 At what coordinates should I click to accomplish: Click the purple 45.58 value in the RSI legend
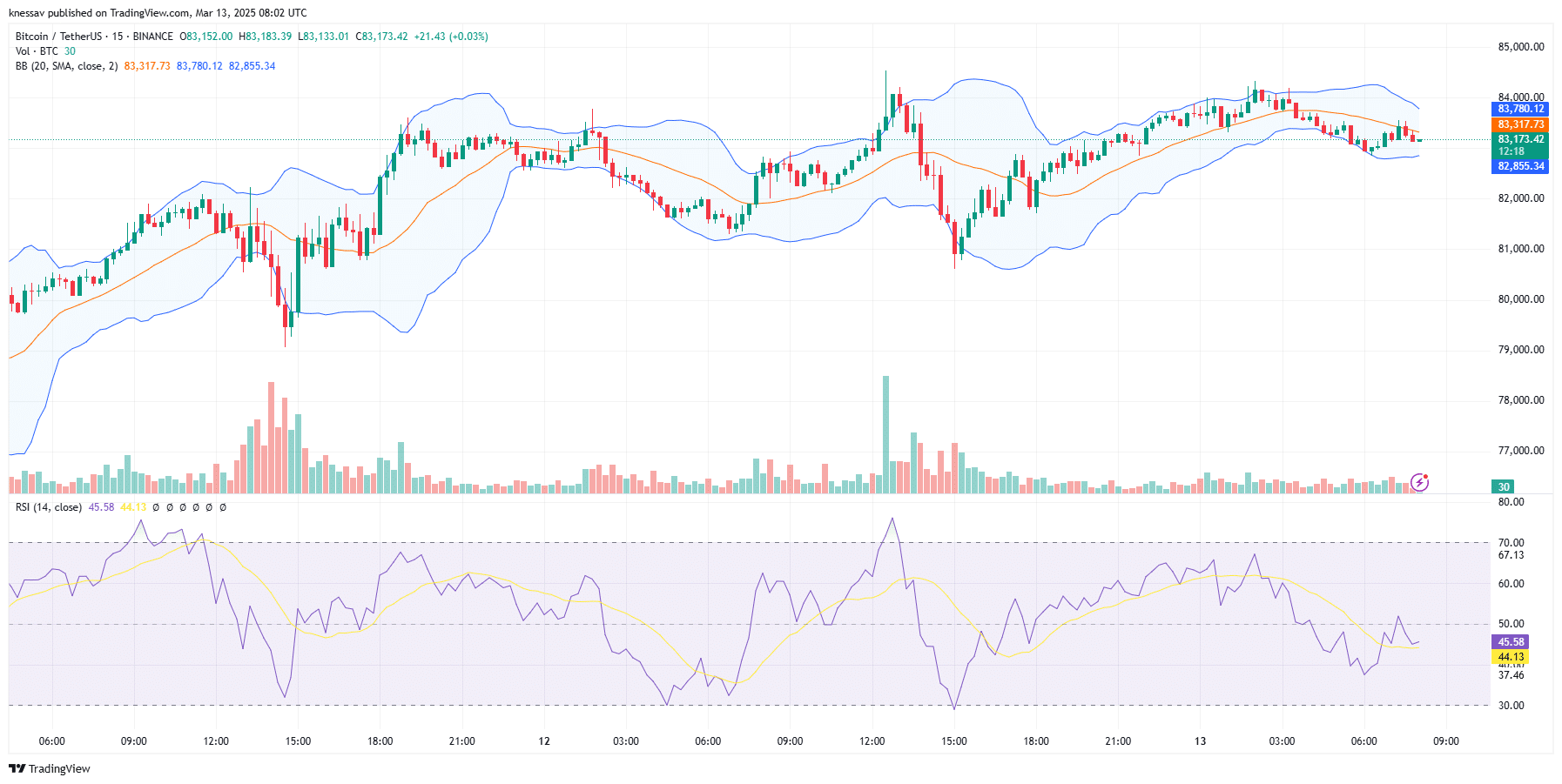pyautogui.click(x=101, y=507)
